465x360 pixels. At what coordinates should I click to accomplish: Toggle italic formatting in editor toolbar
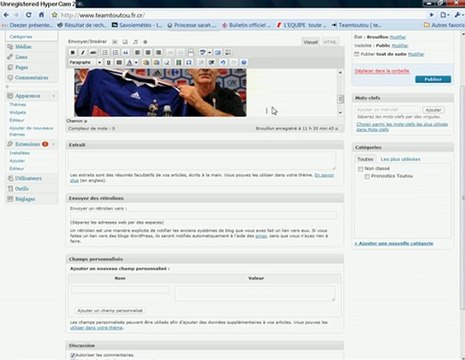(83, 52)
